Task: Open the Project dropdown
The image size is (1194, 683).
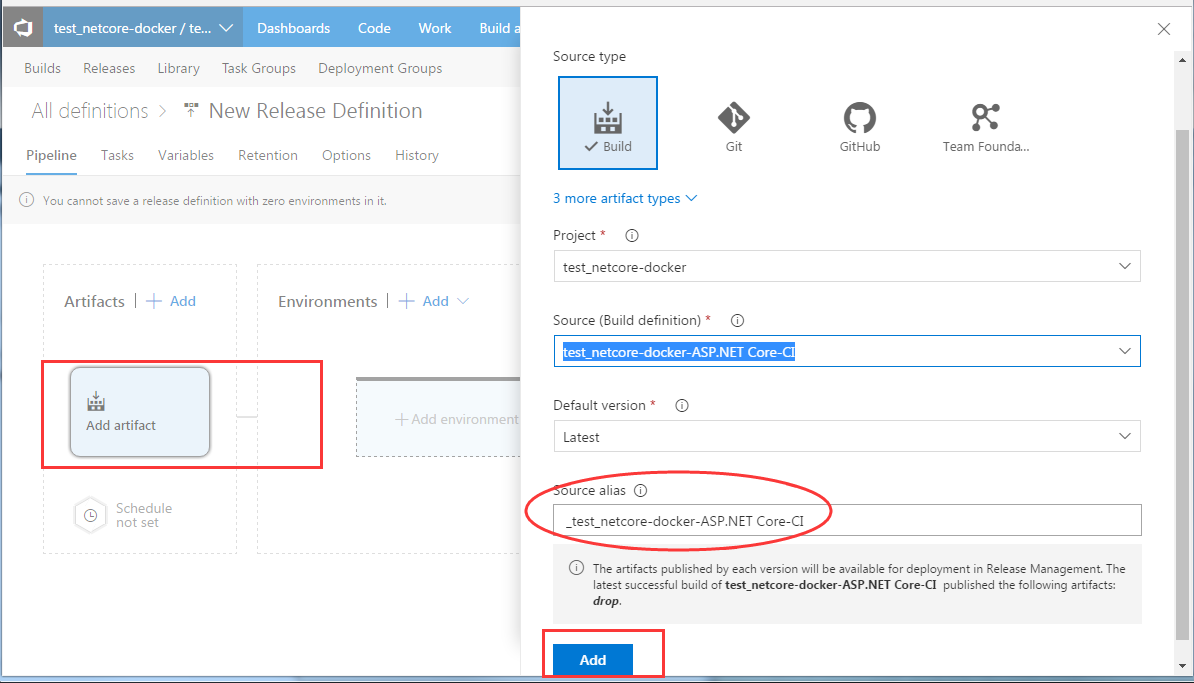Action: tap(847, 266)
